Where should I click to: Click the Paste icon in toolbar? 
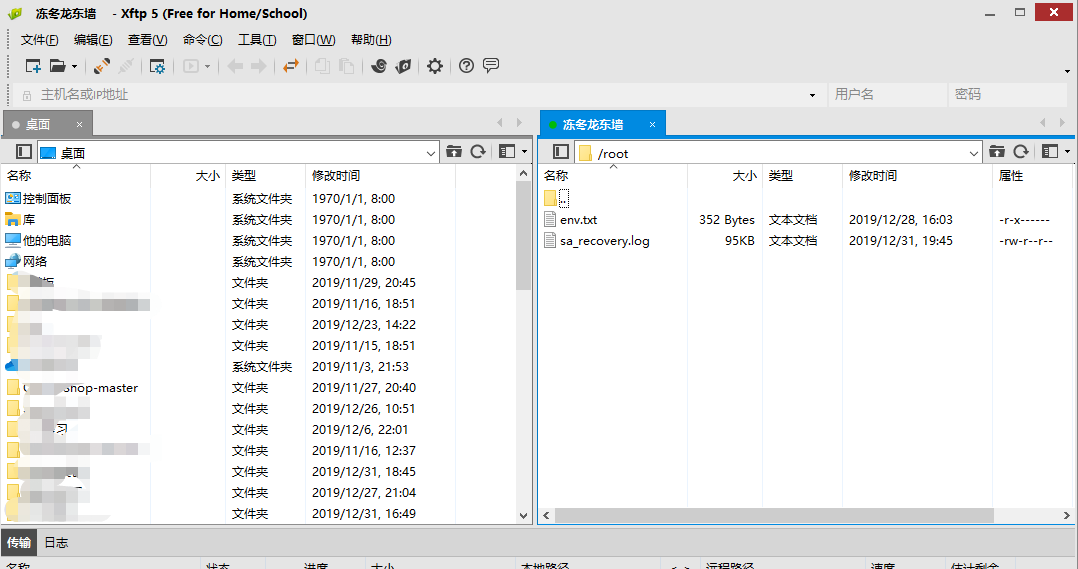[346, 66]
